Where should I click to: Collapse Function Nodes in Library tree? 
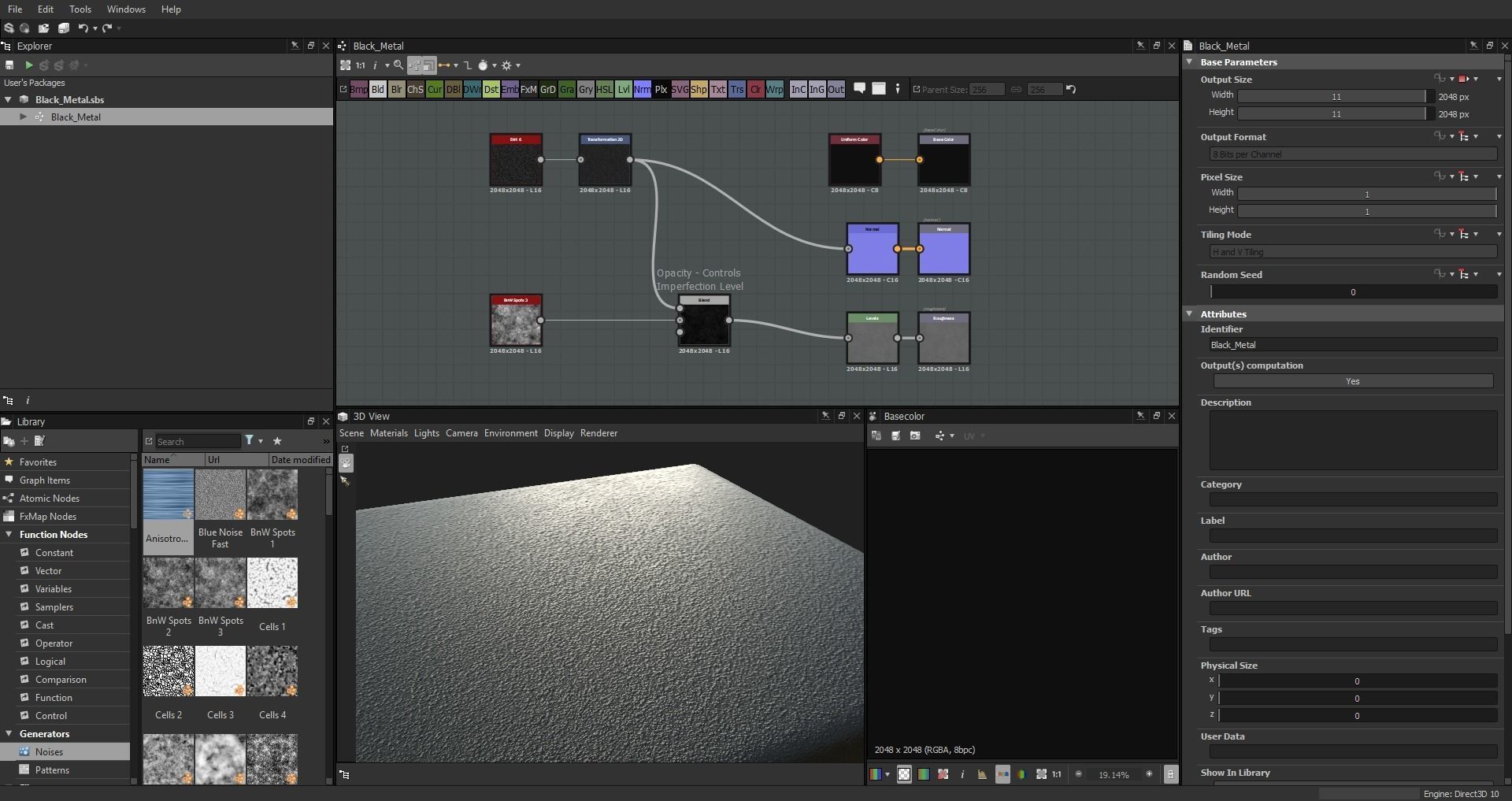click(9, 534)
